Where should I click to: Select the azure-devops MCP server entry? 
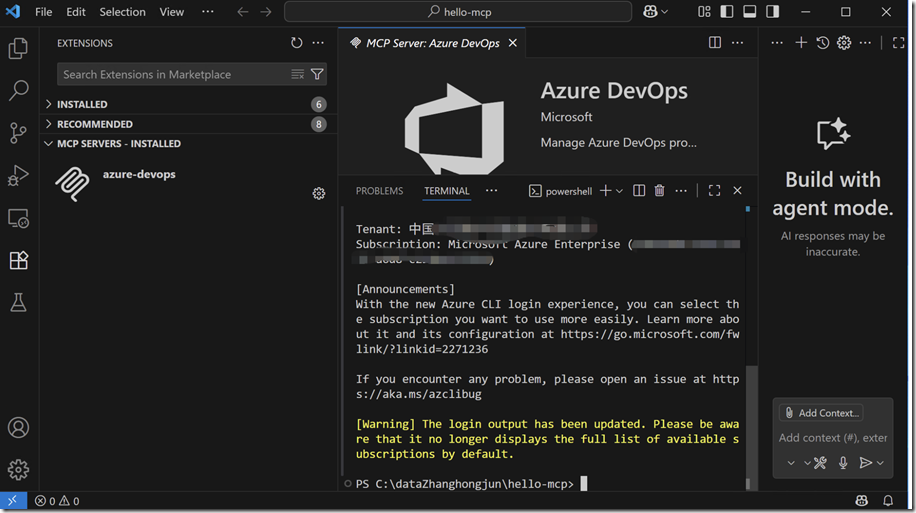[188, 183]
